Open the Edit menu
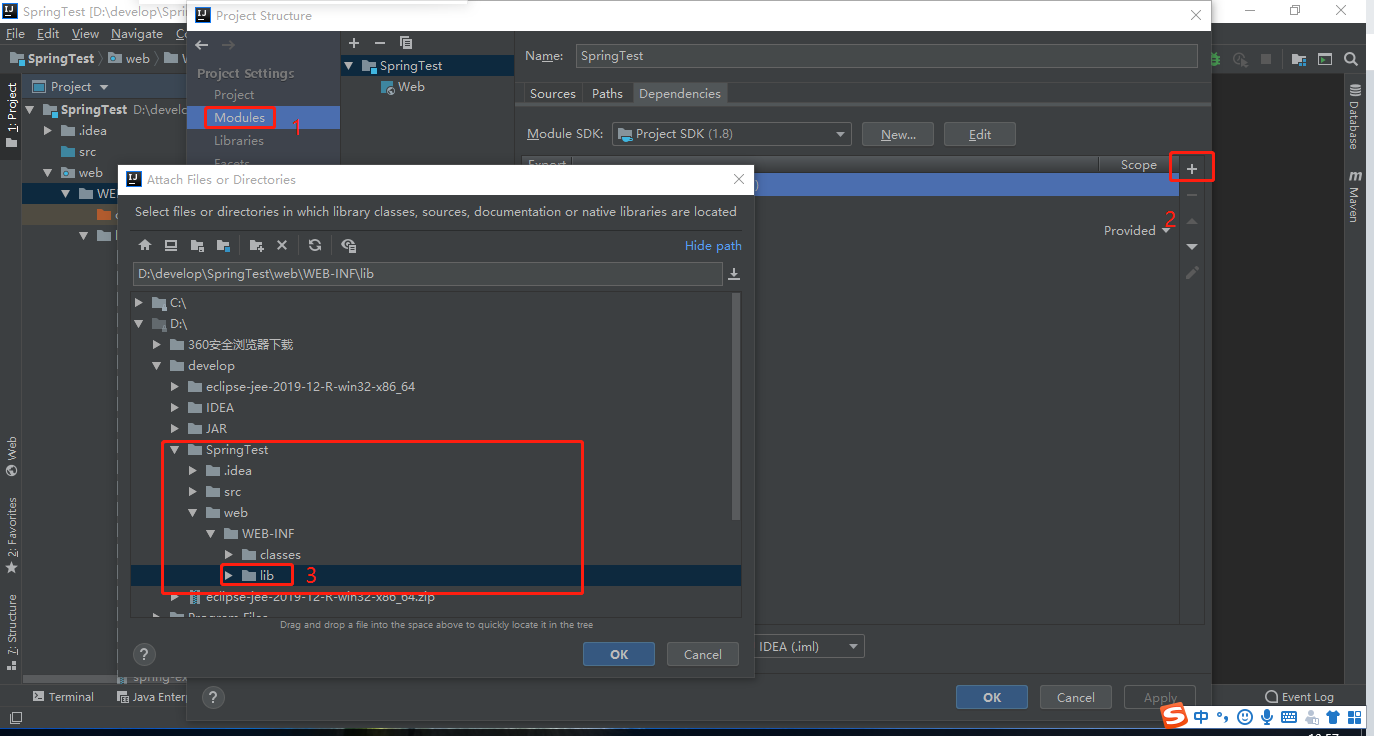Screen dimensions: 1374x736 click(x=48, y=33)
